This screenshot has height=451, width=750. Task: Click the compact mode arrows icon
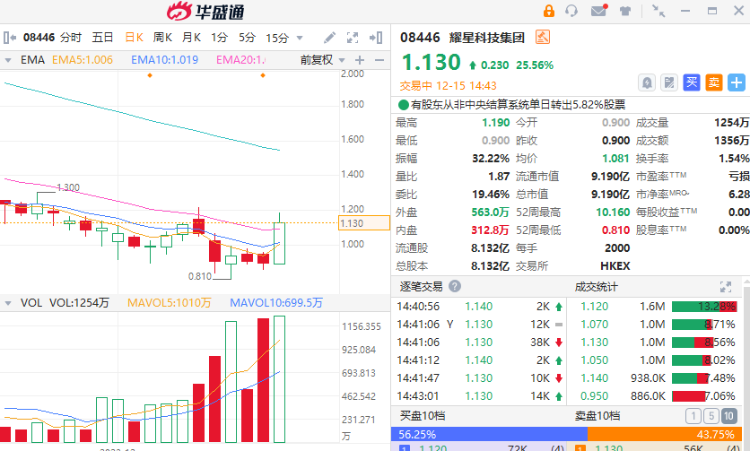659,11
